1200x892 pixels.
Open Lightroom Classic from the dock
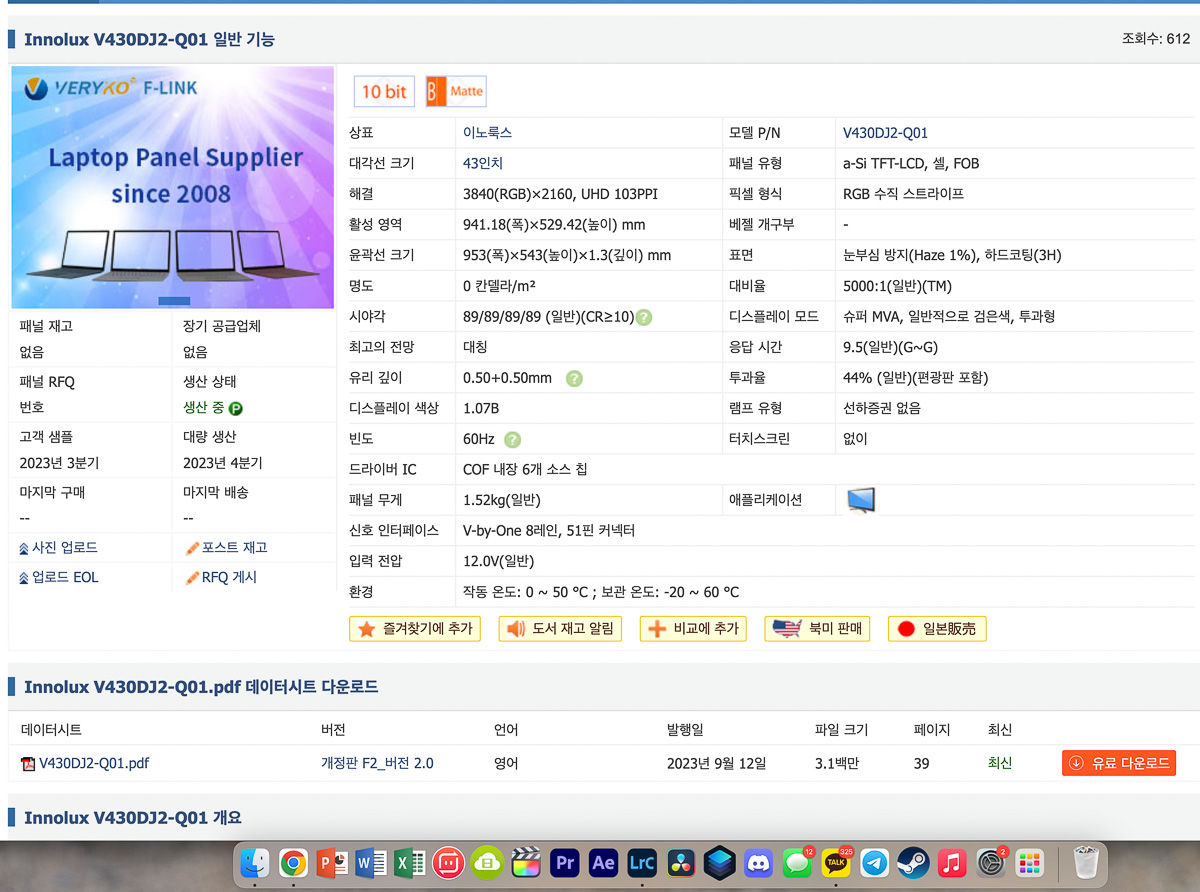[x=642, y=861]
